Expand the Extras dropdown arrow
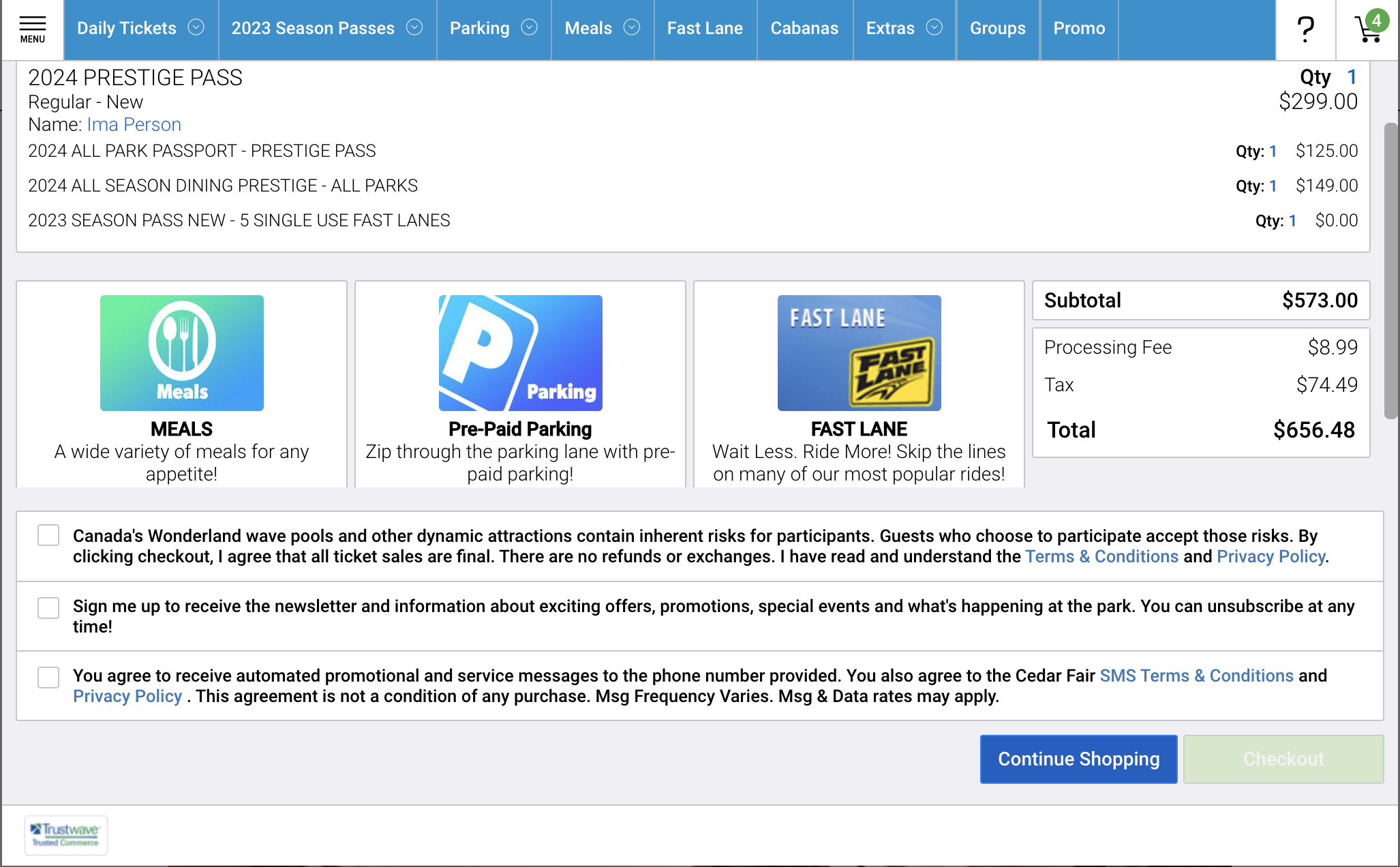 pos(934,27)
